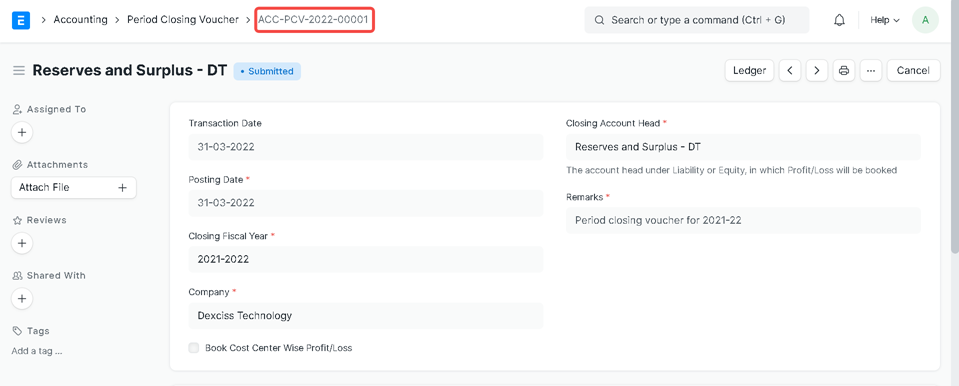
Task: Open the three-dots more actions menu
Action: (870, 70)
